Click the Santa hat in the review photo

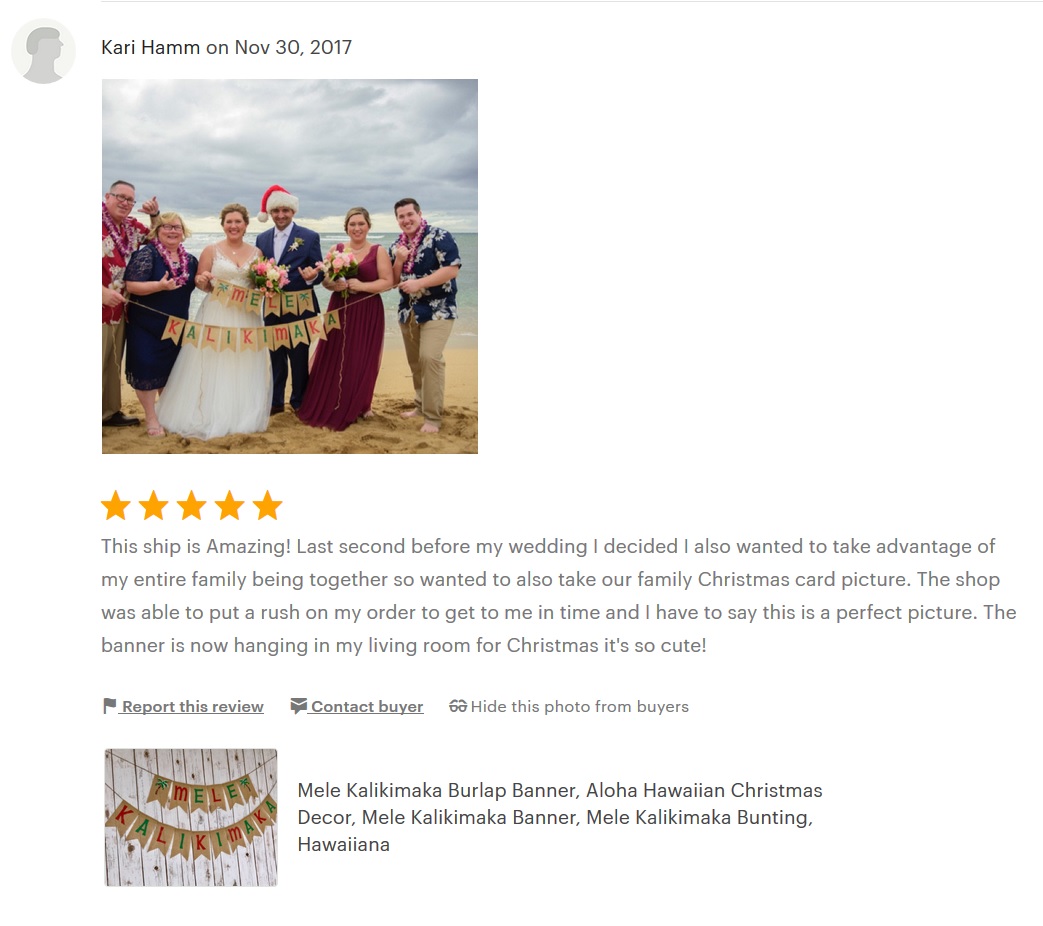tap(277, 202)
